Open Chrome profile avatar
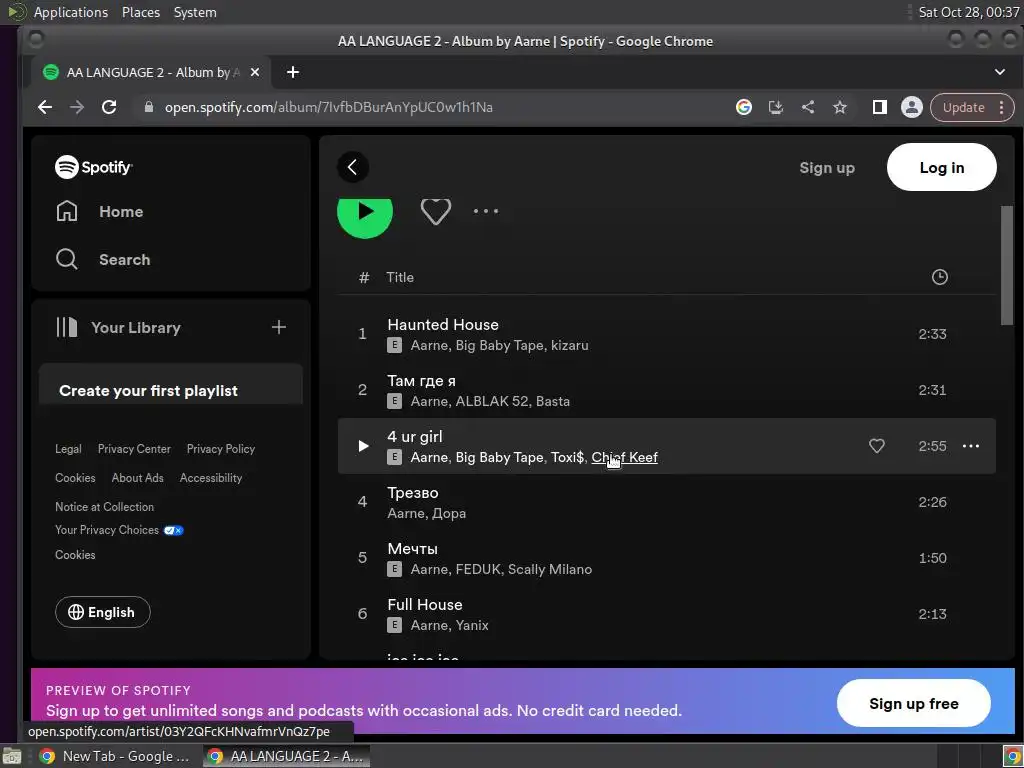Screen dimensions: 1024x768 [x=912, y=107]
